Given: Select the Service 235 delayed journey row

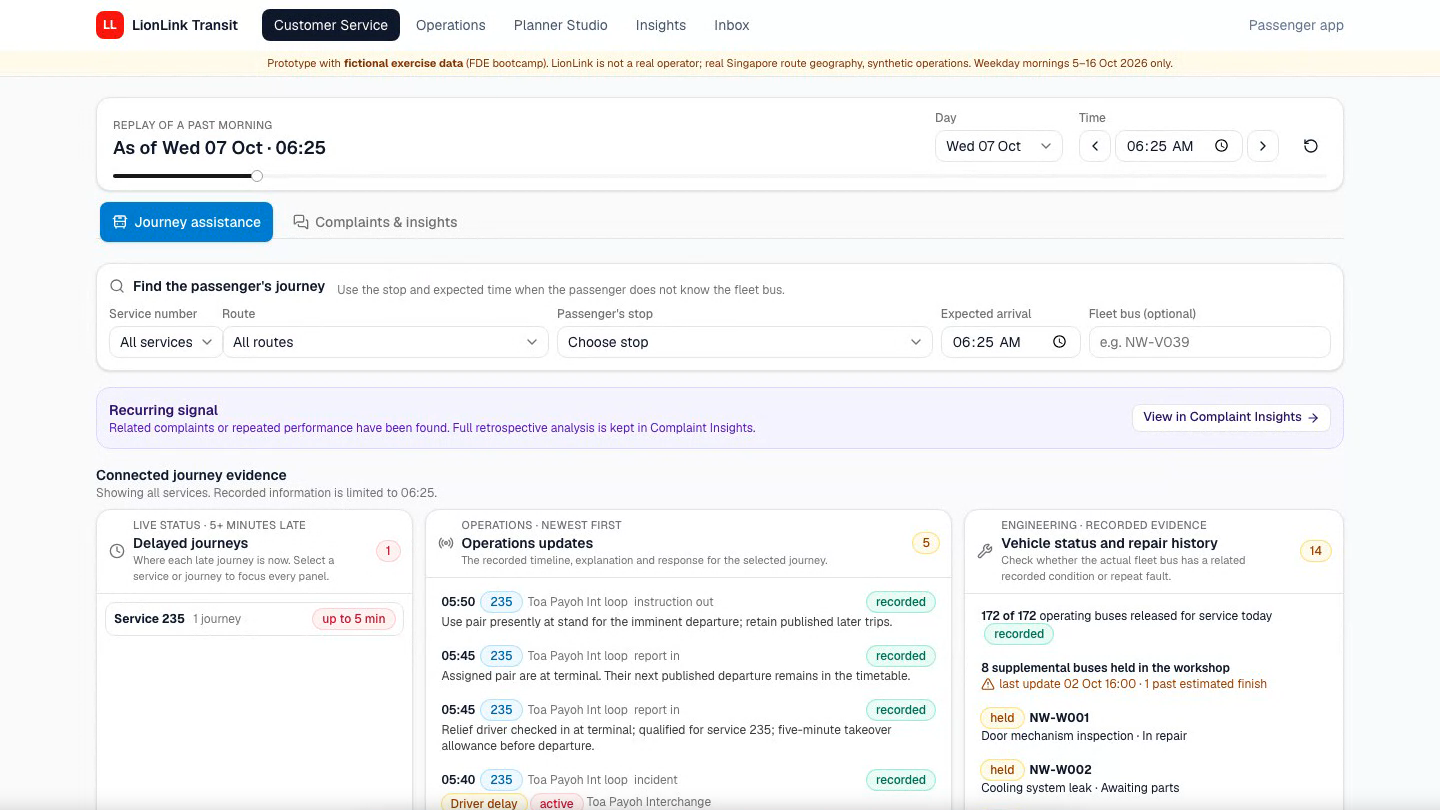Looking at the screenshot, I should (254, 619).
